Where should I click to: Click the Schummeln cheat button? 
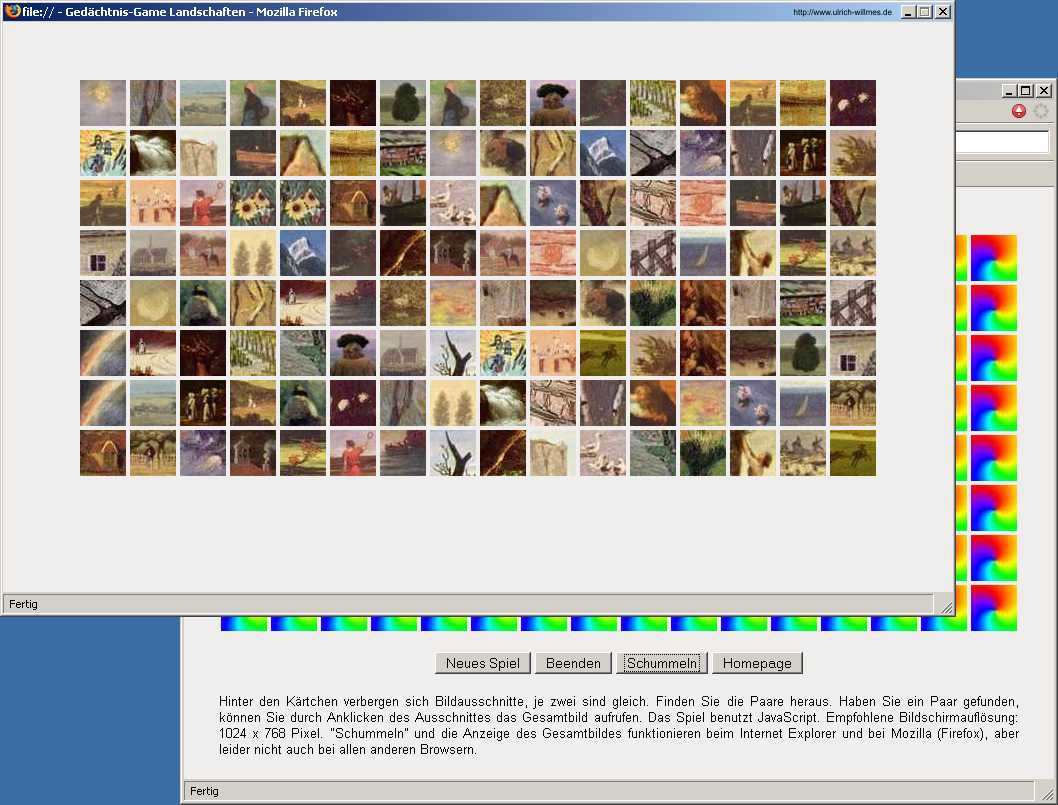(661, 663)
